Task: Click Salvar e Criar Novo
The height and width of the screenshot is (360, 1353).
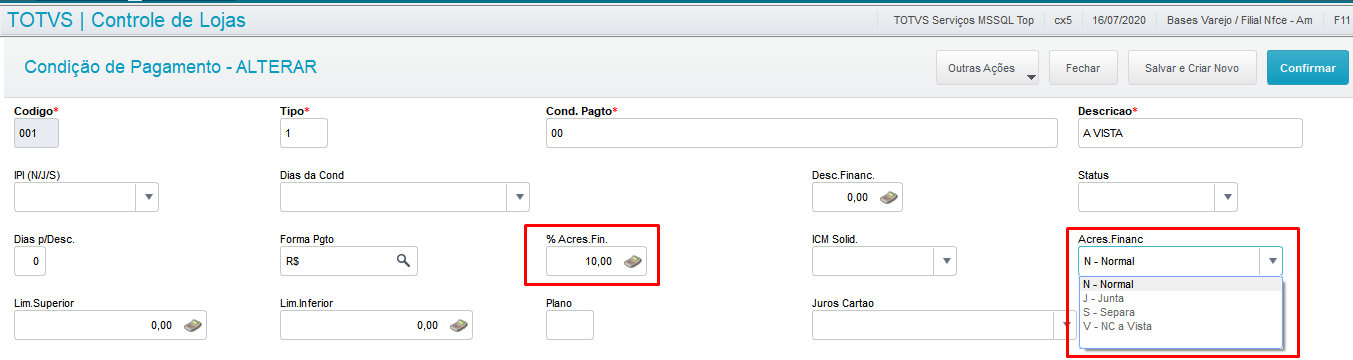Action: point(1192,68)
